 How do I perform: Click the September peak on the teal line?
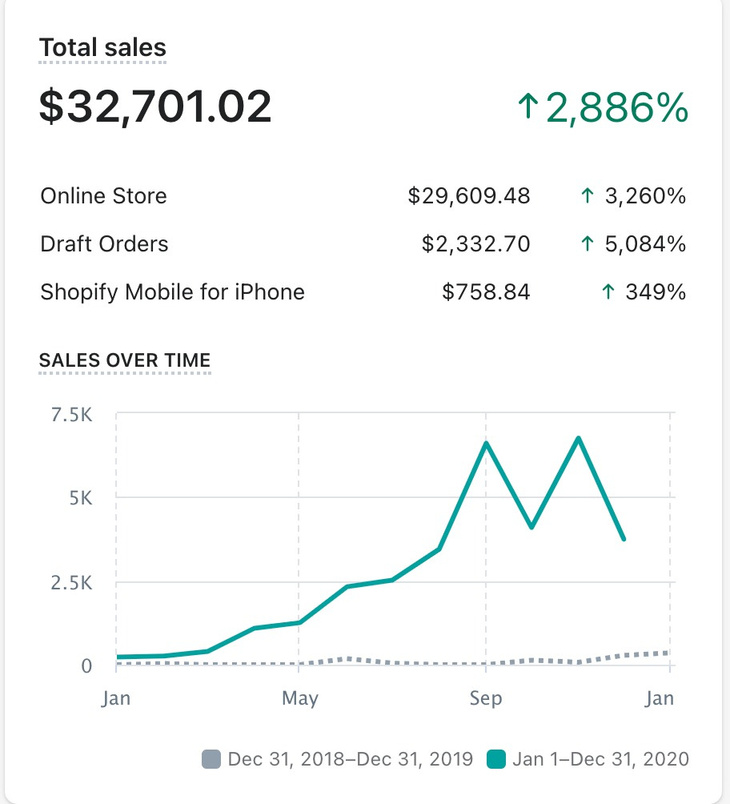486,442
